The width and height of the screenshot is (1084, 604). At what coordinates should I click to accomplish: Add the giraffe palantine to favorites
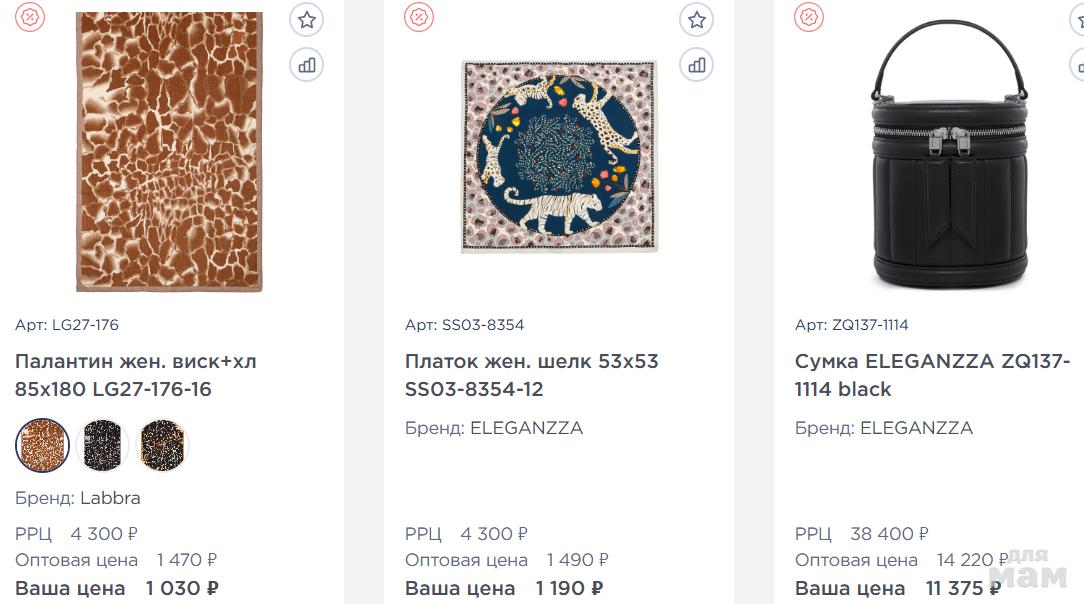306,19
